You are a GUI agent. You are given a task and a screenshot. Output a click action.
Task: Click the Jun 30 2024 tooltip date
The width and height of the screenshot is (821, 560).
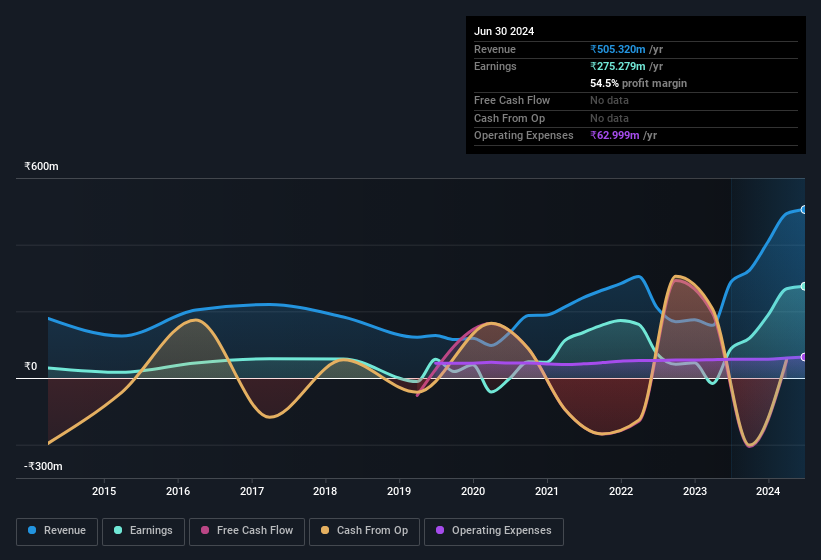pos(504,31)
